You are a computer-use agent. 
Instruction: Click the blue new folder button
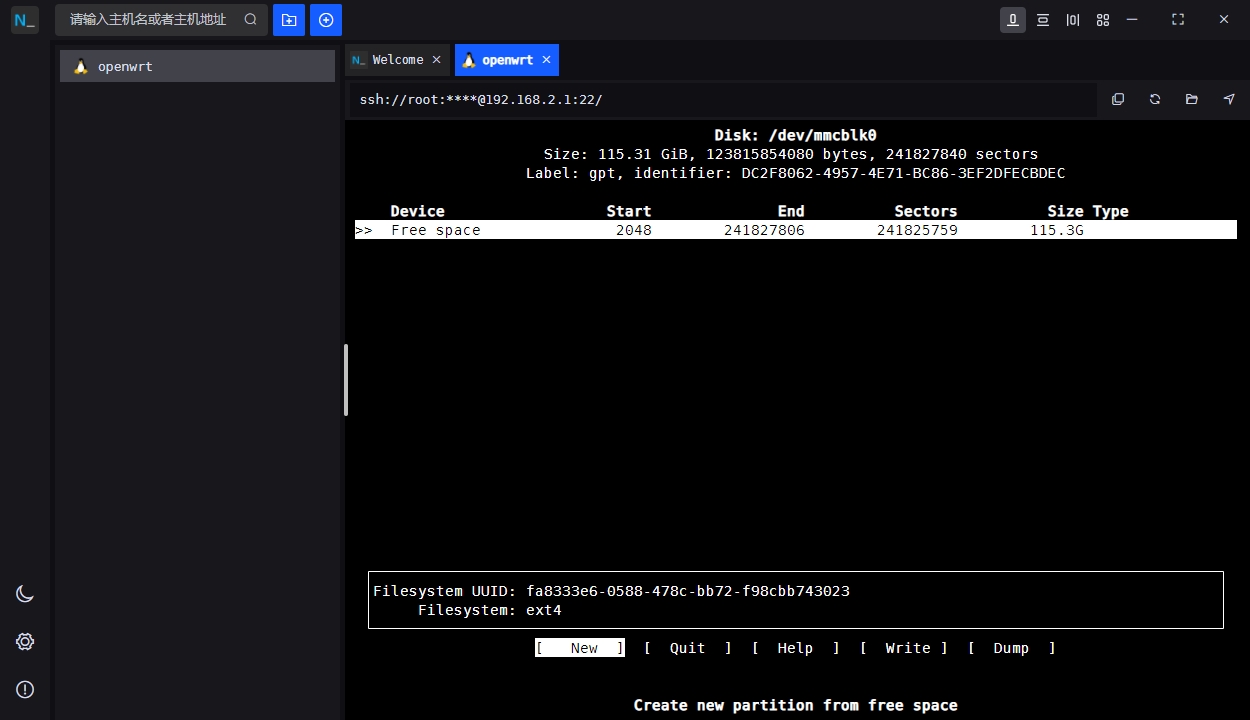(289, 20)
